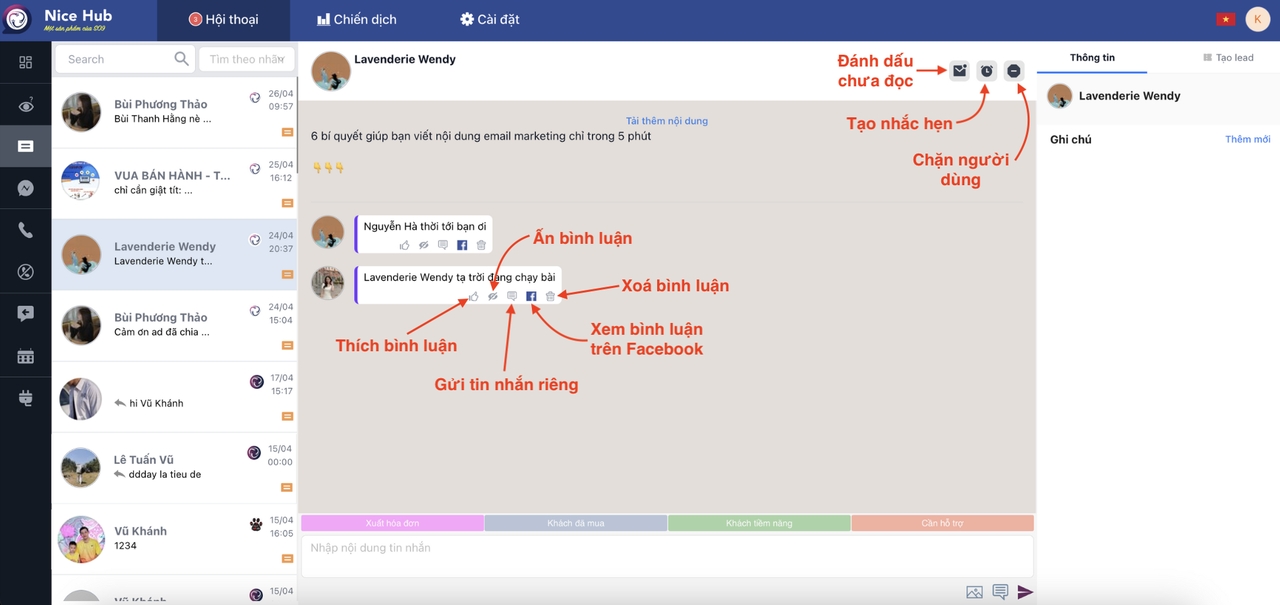Apply the green 'Khách tiềm năng' label
The width and height of the screenshot is (1280, 605).
coord(759,523)
